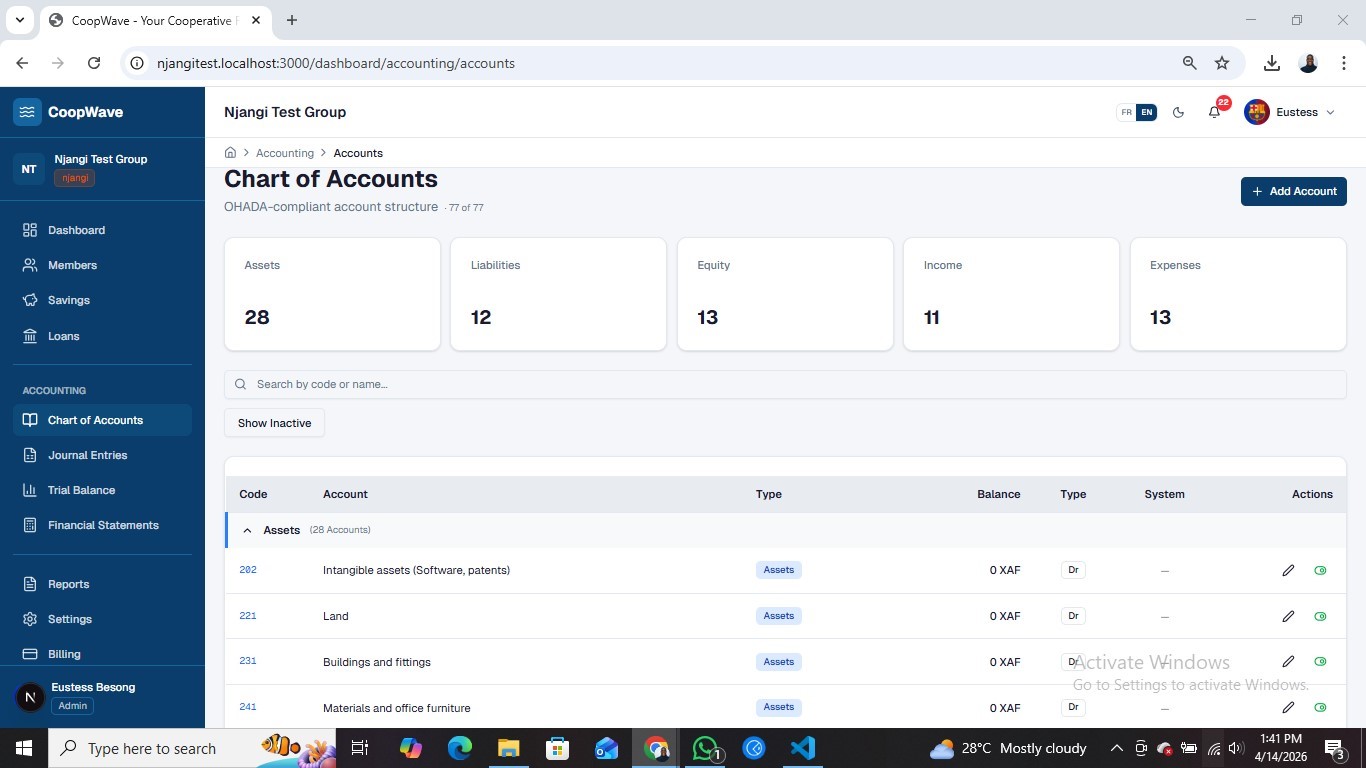Click the Liabilities summary card

(558, 294)
